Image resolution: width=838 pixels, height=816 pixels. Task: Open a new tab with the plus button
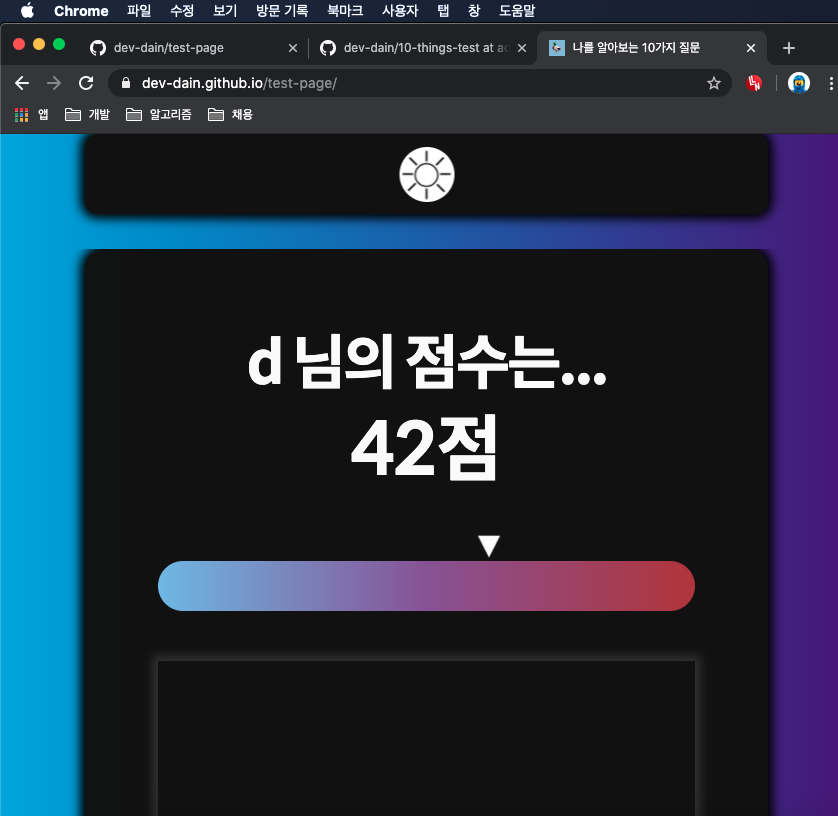pyautogui.click(x=788, y=48)
